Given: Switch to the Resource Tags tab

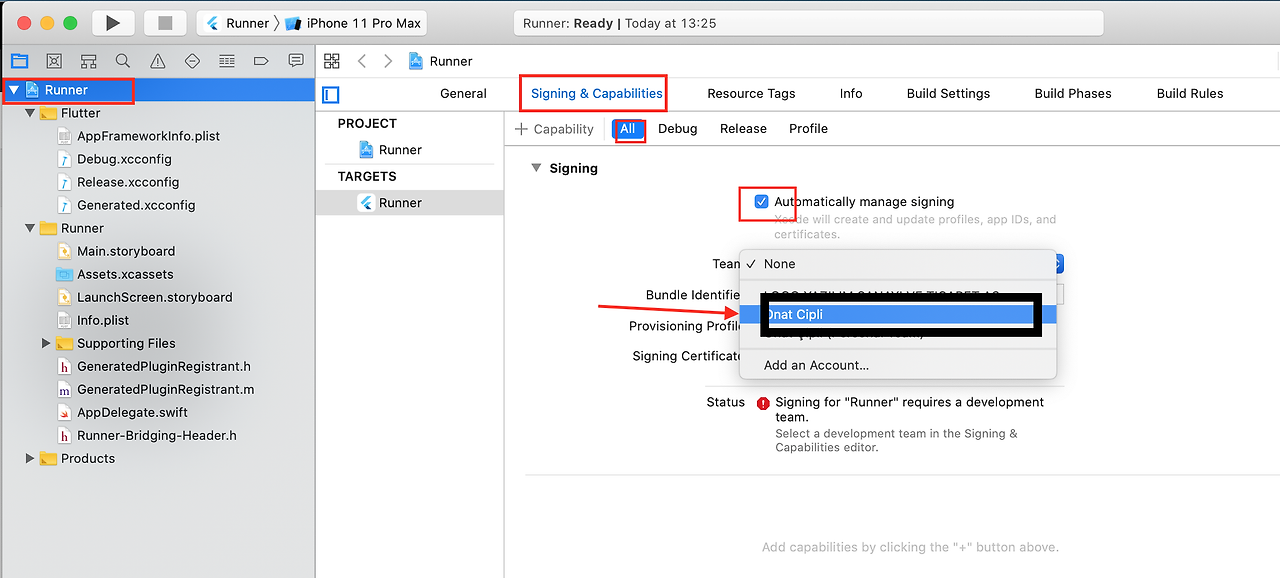Looking at the screenshot, I should (x=751, y=93).
